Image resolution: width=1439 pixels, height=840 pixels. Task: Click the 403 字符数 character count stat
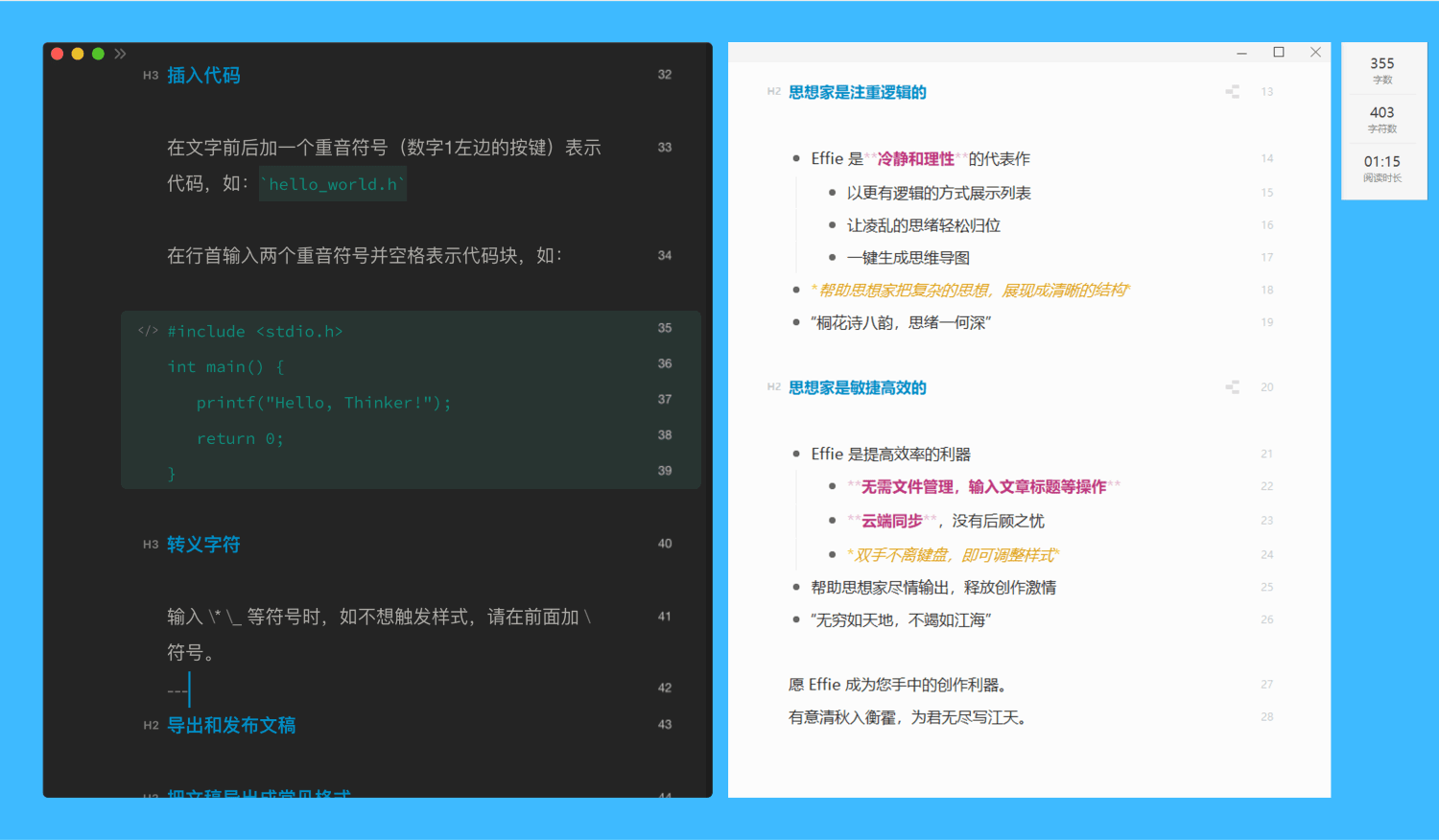1382,119
